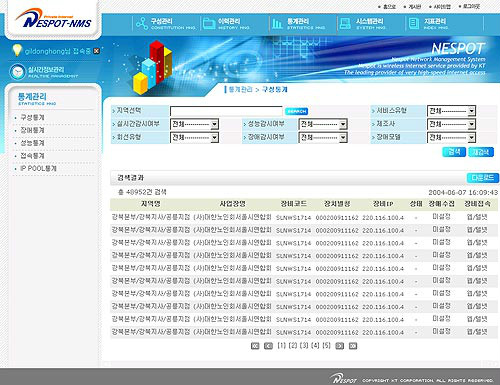Go to results page [2]
The width and height of the screenshot is (500, 385).
point(293,345)
